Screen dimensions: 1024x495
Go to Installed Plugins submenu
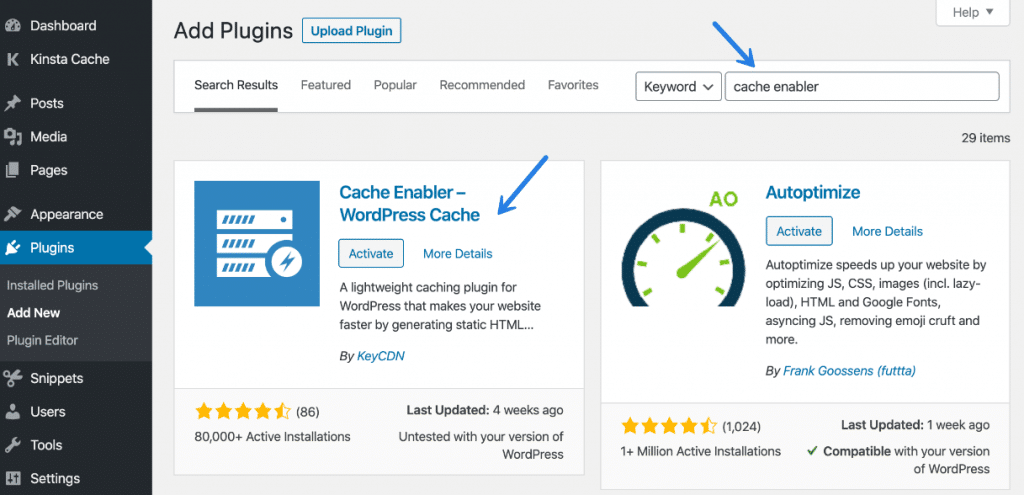pos(52,285)
